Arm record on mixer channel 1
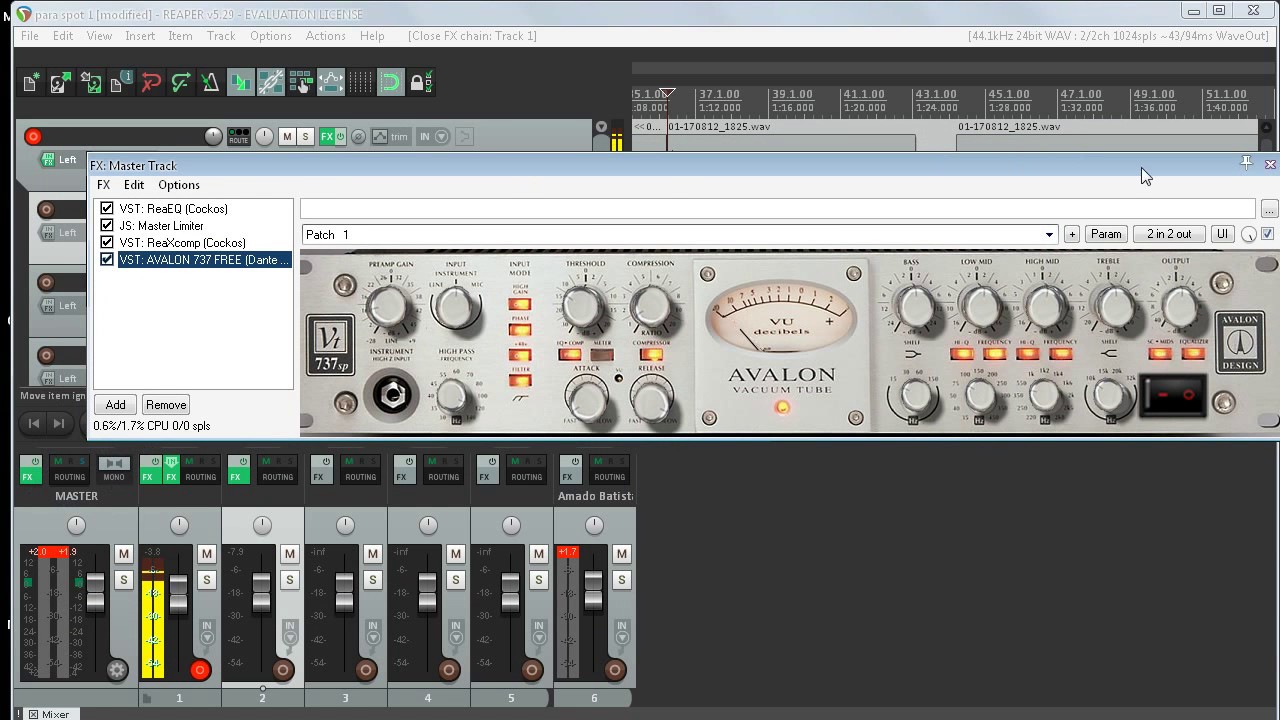This screenshot has height=720, width=1280. pos(199,670)
